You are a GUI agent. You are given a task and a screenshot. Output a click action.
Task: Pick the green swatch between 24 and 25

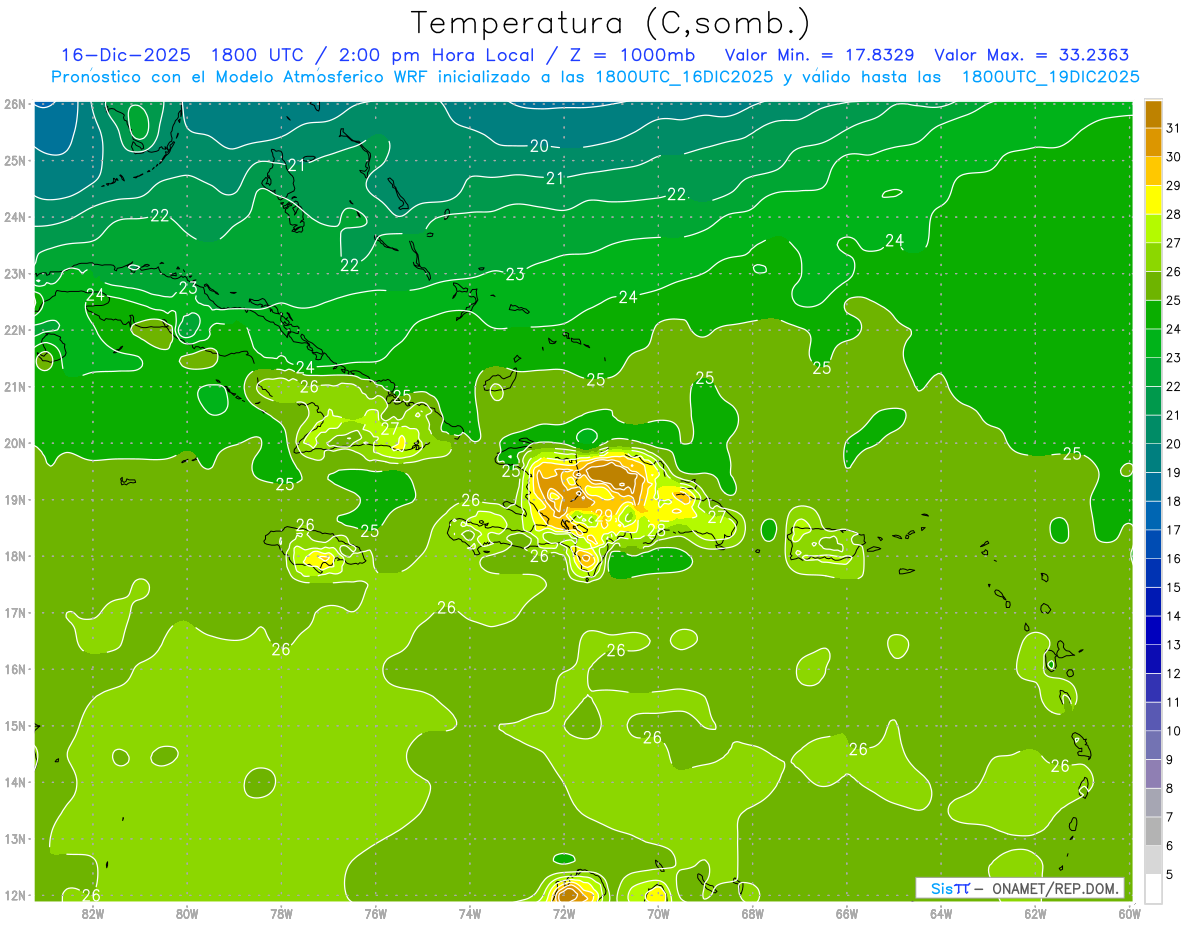click(x=1153, y=315)
